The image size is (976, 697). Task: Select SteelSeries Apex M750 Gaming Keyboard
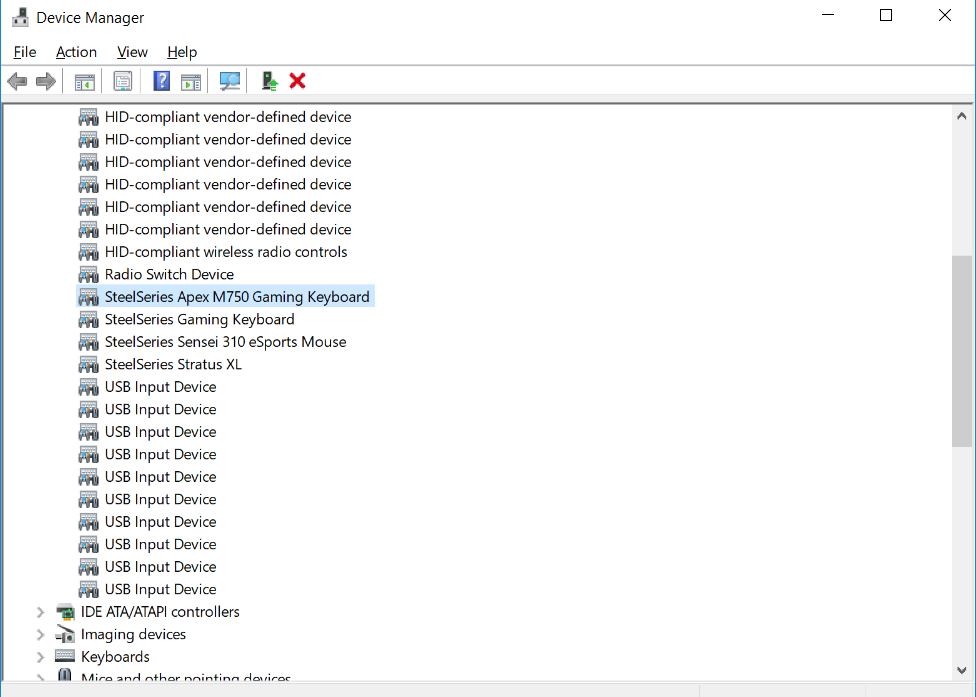coord(237,297)
